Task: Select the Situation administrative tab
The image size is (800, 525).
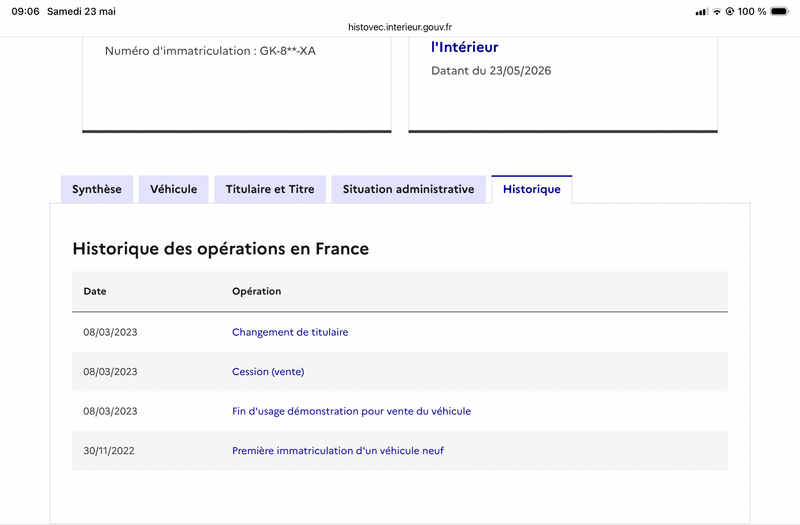Action: [x=408, y=189]
